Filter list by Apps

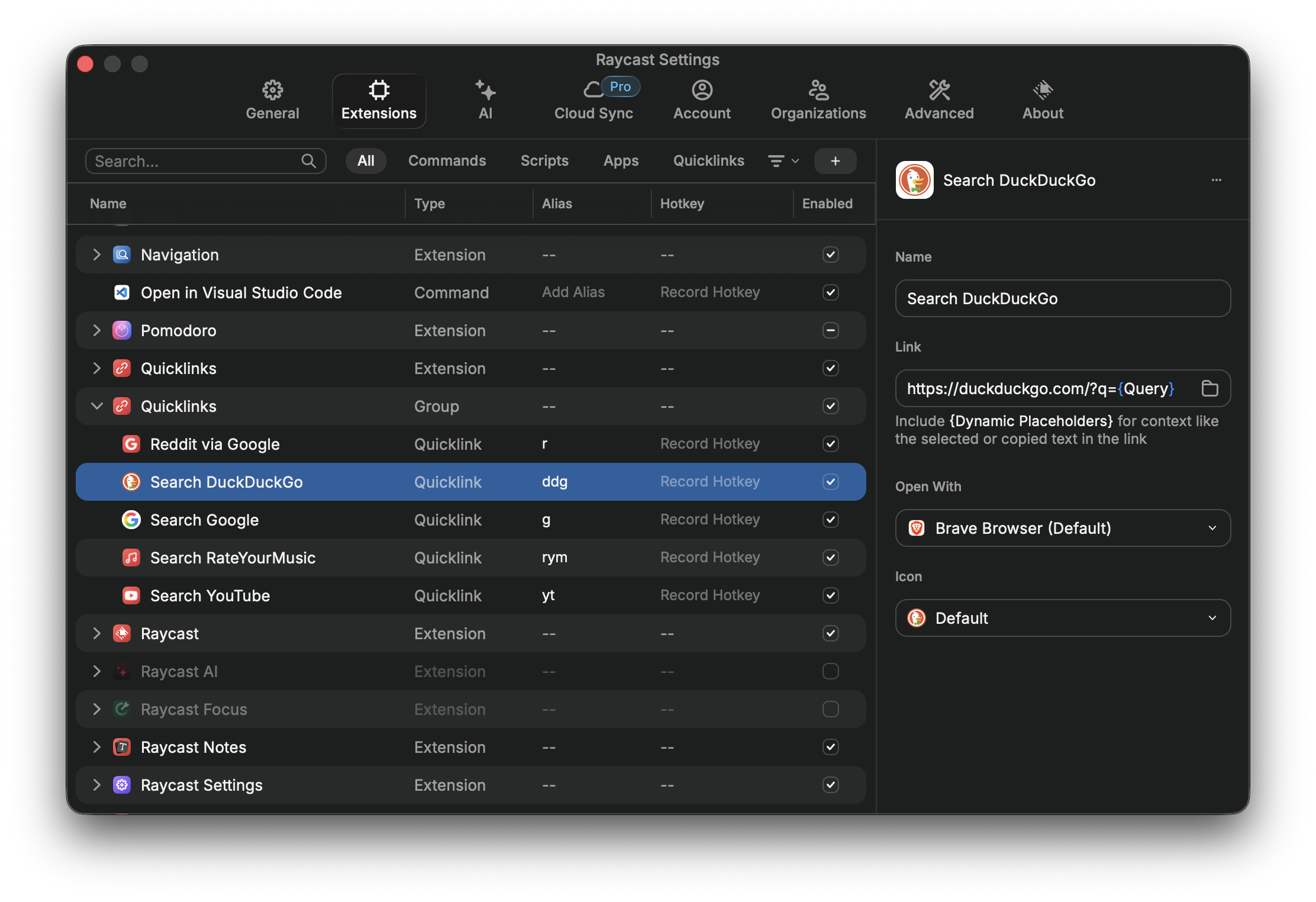click(x=621, y=161)
